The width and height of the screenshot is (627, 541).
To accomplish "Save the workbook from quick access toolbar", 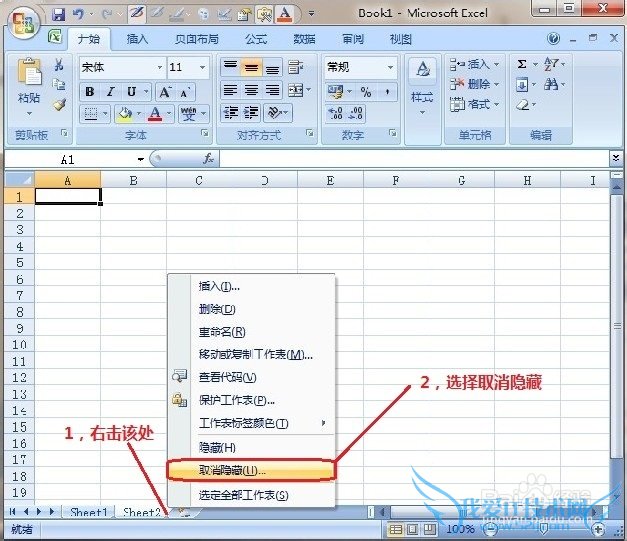I will tap(58, 15).
